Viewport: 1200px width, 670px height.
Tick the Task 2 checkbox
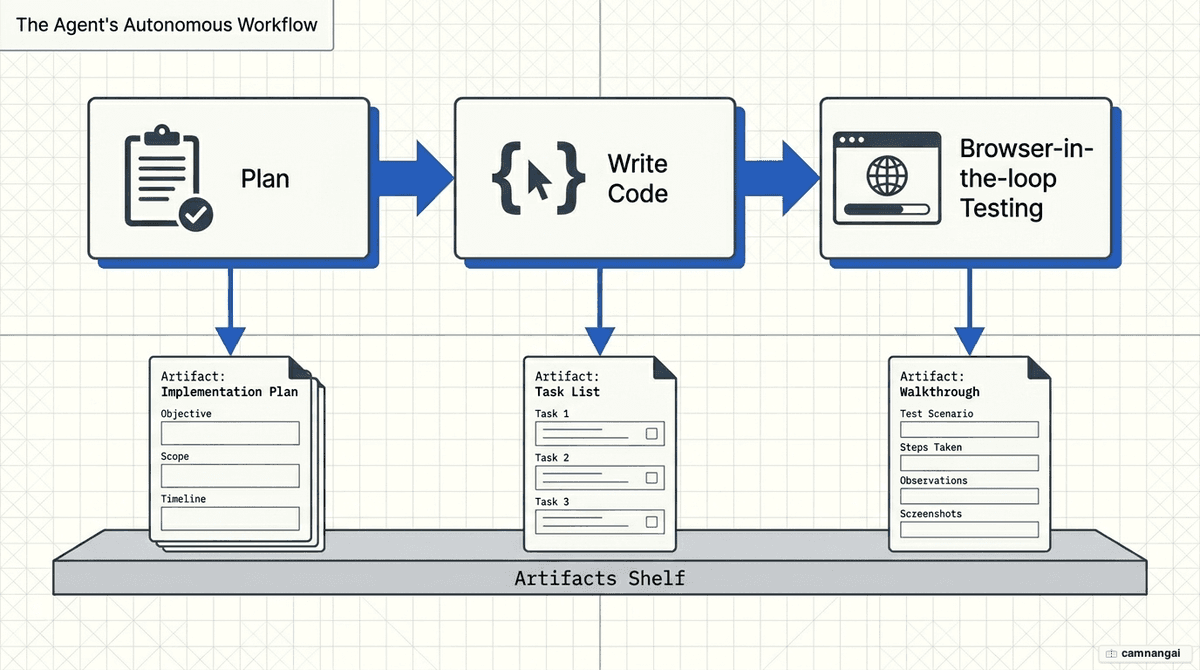click(x=652, y=478)
